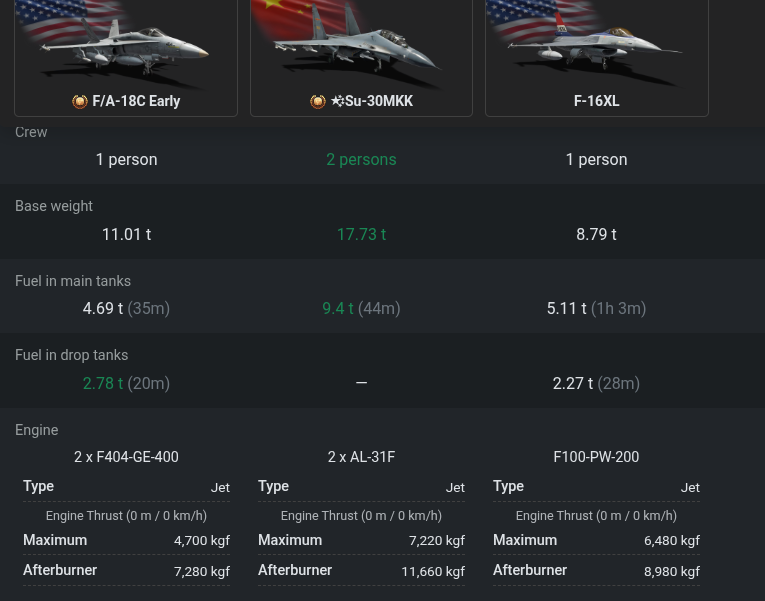
Task: Select the Su-30MKK name link
Action: [x=379, y=101]
